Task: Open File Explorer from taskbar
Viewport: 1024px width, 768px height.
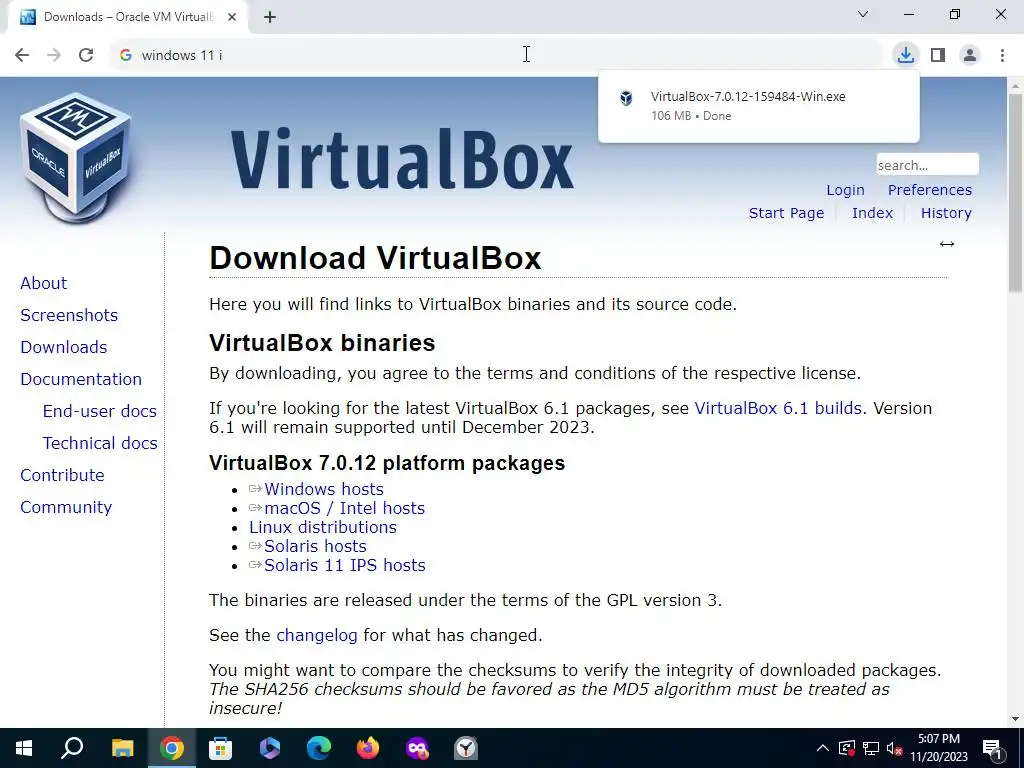Action: coord(122,748)
